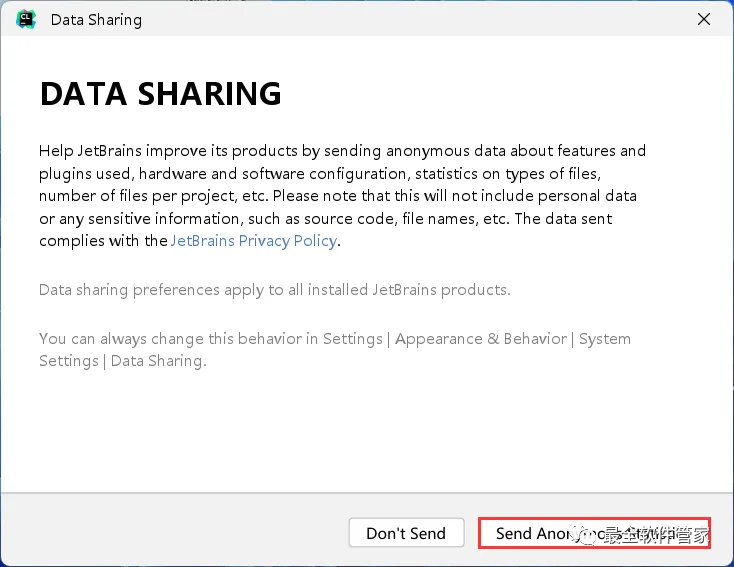Click the "number of files per project" phrase
Image resolution: width=734 pixels, height=567 pixels.
138,196
